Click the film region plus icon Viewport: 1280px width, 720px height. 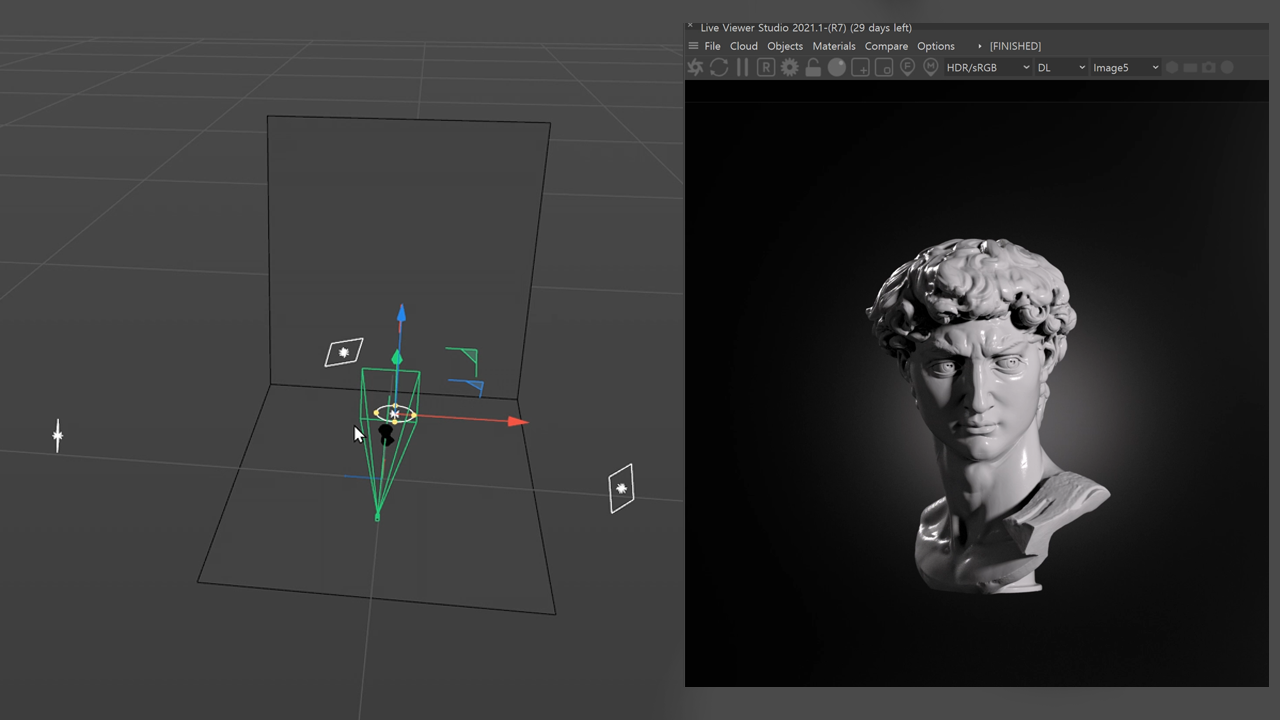(x=860, y=67)
